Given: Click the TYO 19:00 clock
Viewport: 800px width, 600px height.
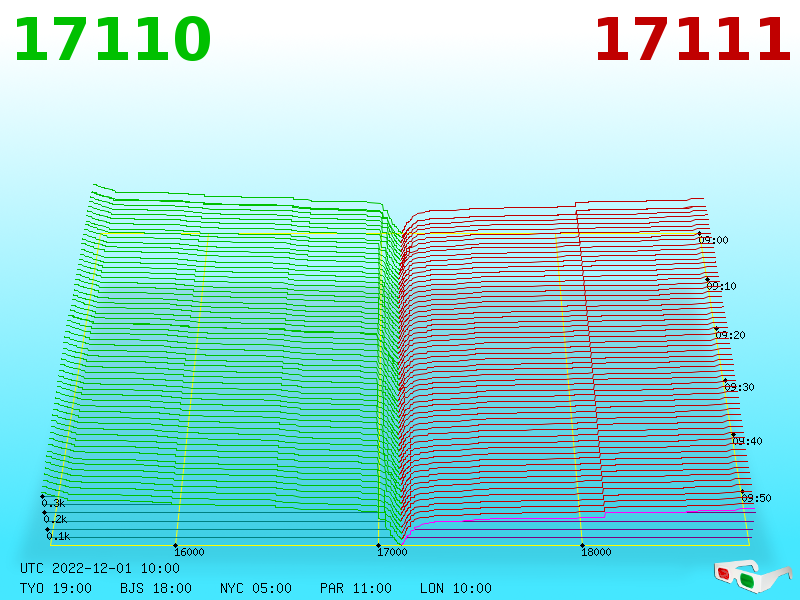Looking at the screenshot, I should click(x=56, y=588).
